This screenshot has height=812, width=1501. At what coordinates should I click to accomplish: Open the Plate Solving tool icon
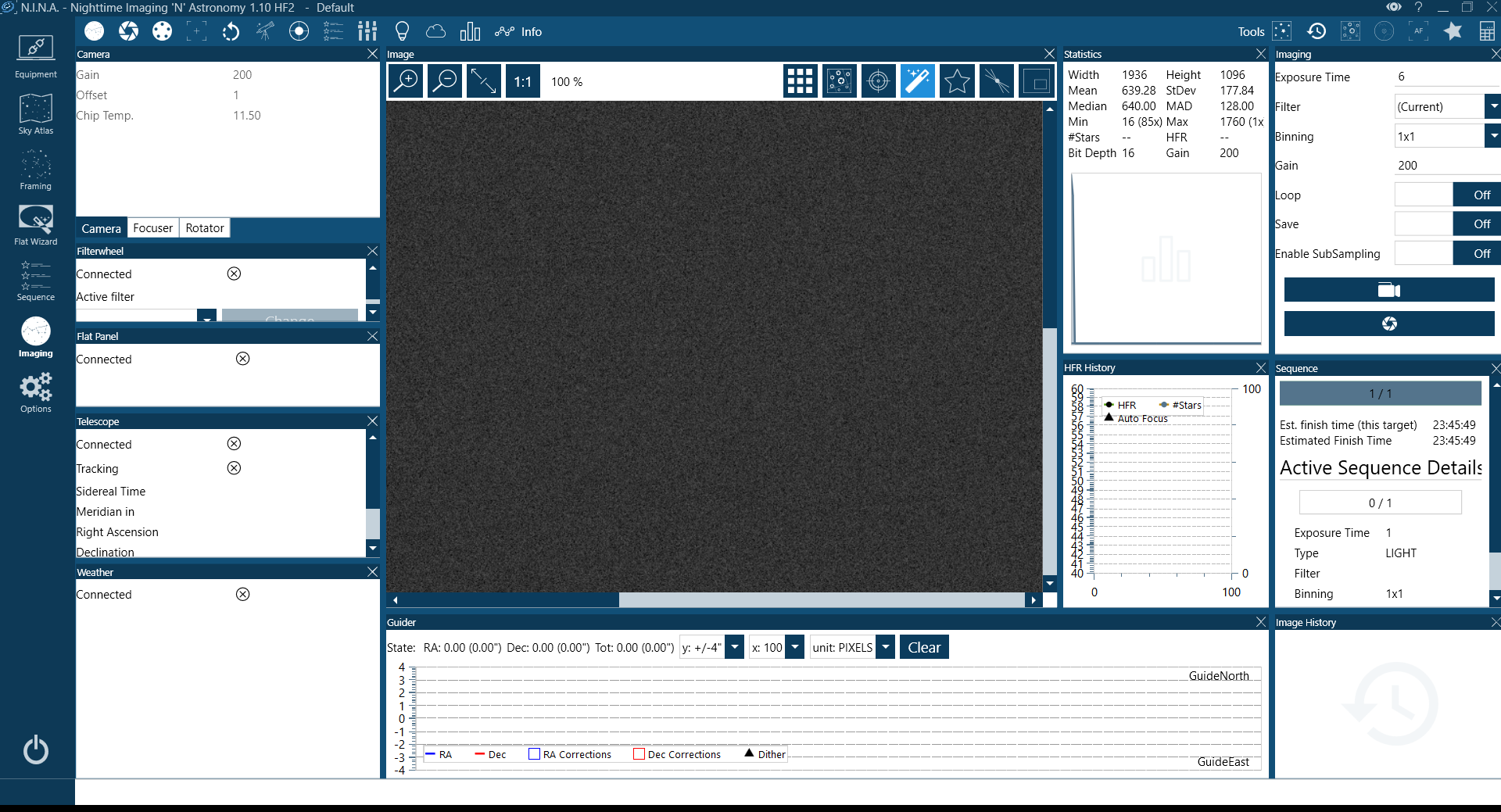1350,31
